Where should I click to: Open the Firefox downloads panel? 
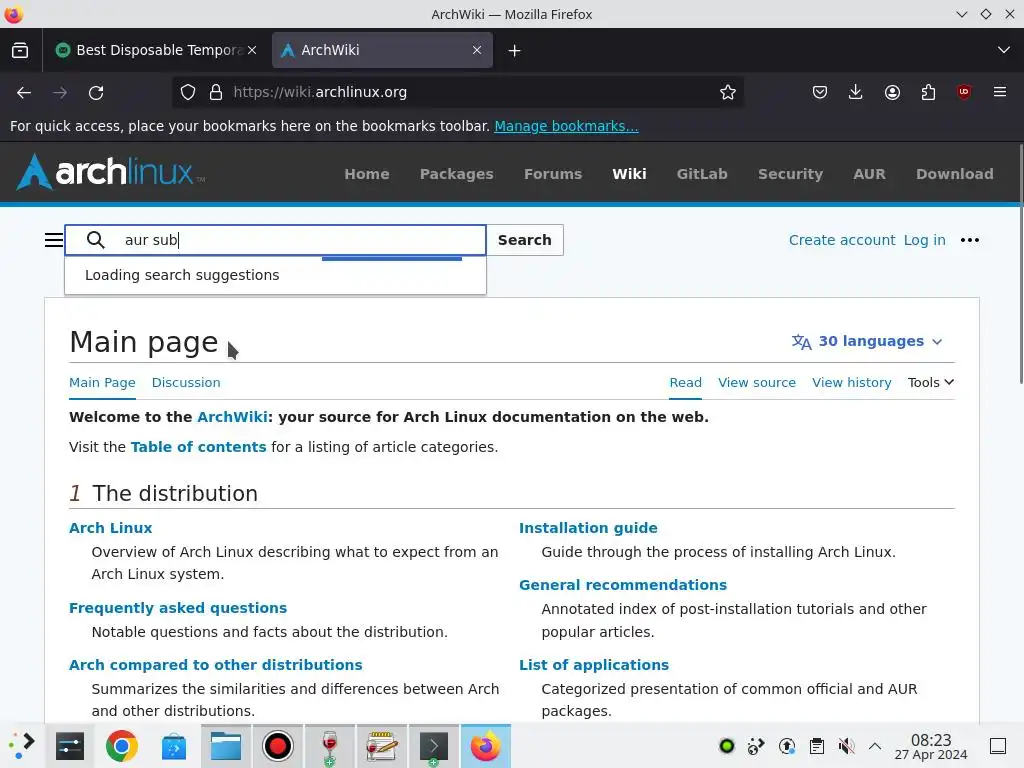coord(856,93)
